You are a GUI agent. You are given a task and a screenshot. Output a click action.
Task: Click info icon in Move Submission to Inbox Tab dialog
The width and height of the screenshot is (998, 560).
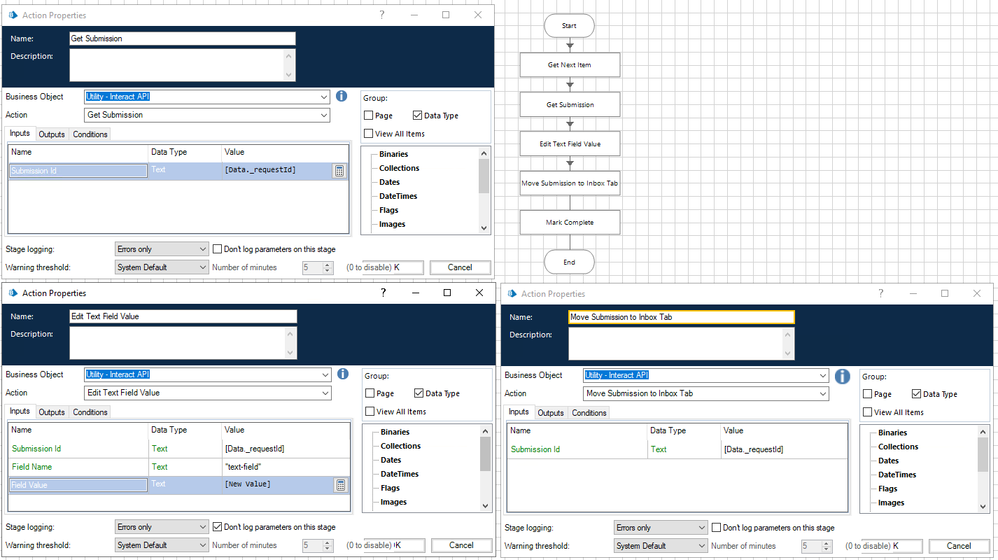click(842, 376)
